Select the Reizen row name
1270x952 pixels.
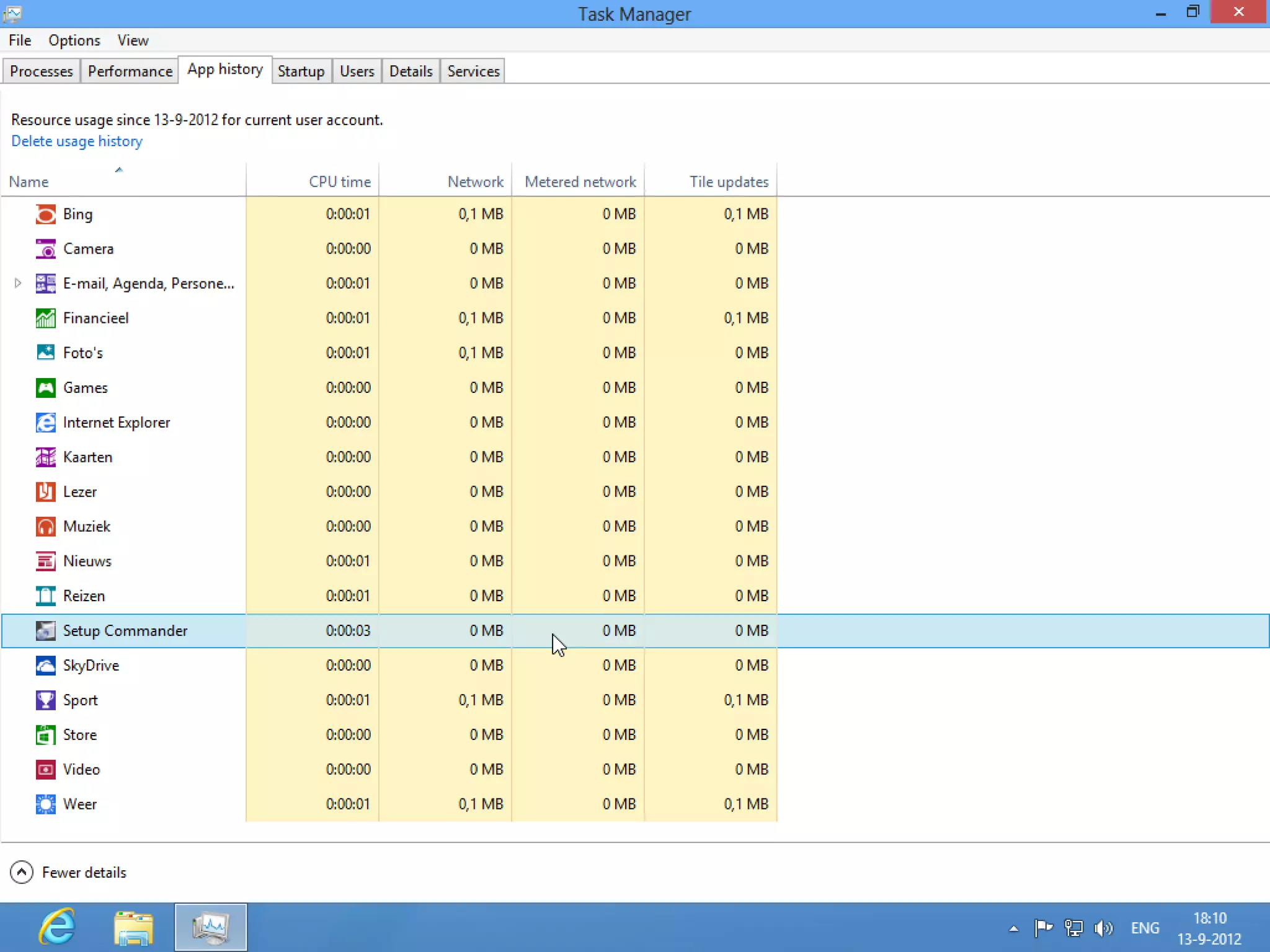click(x=84, y=596)
